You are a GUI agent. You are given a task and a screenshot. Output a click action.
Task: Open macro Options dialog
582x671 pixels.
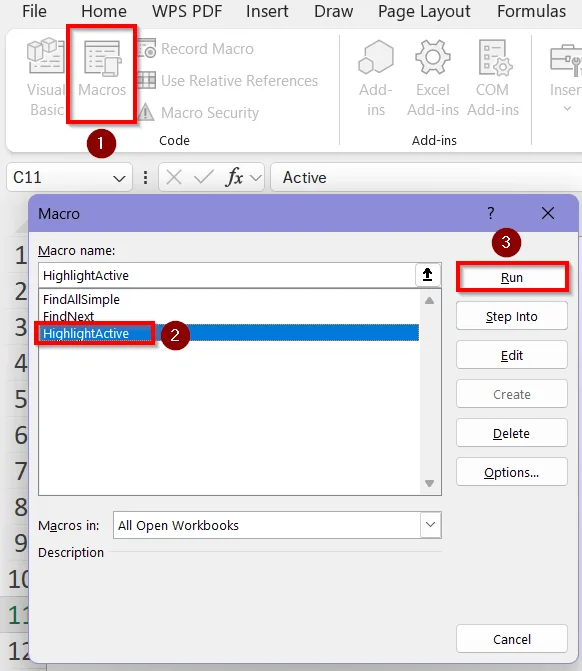point(512,472)
